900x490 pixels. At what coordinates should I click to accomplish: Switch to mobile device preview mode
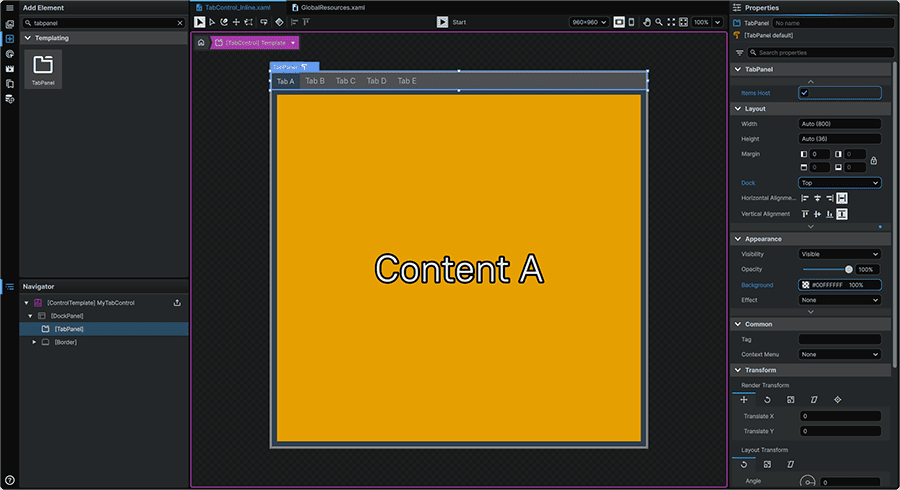click(631, 22)
